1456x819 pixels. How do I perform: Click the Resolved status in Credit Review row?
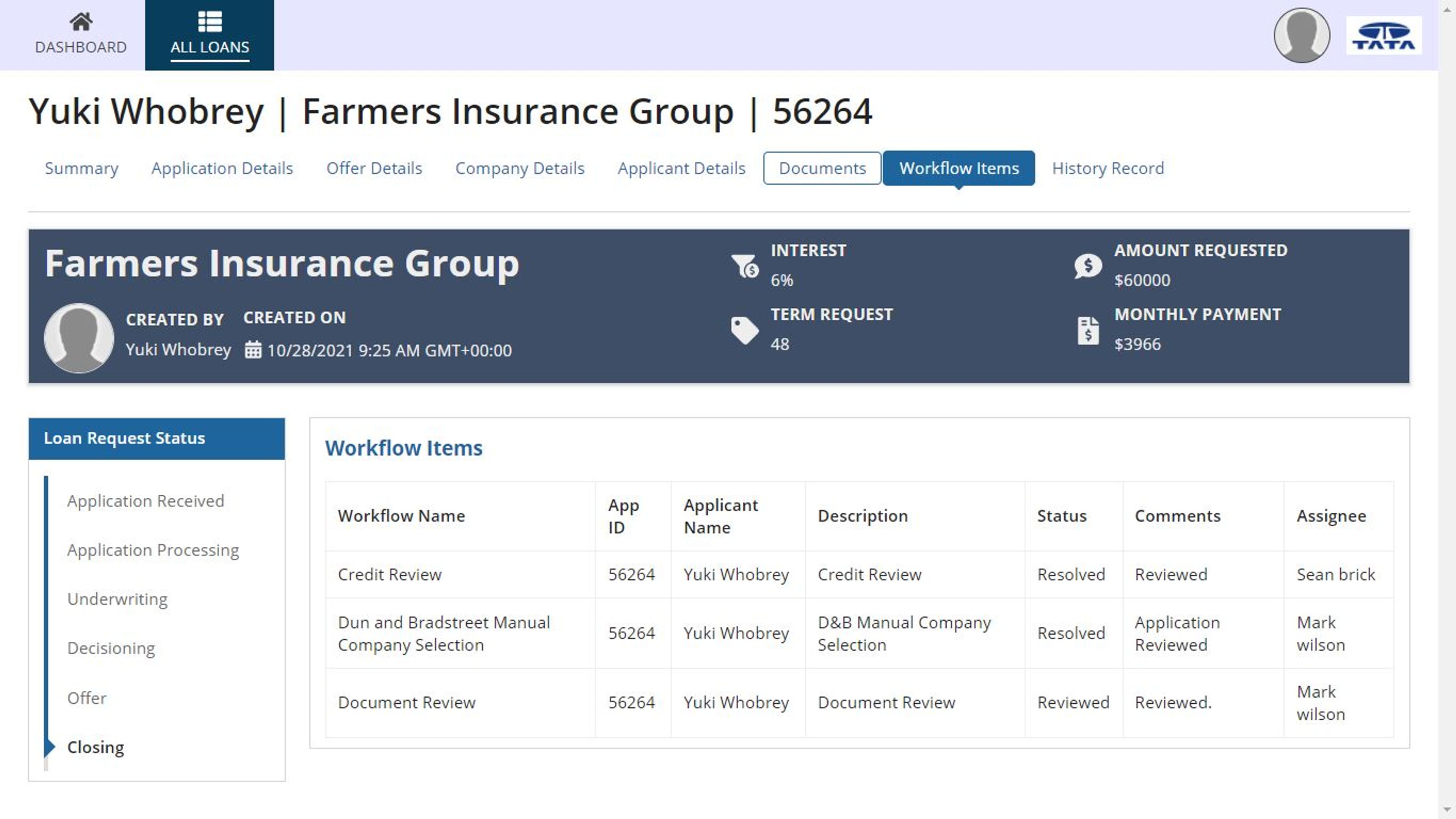[1070, 575]
